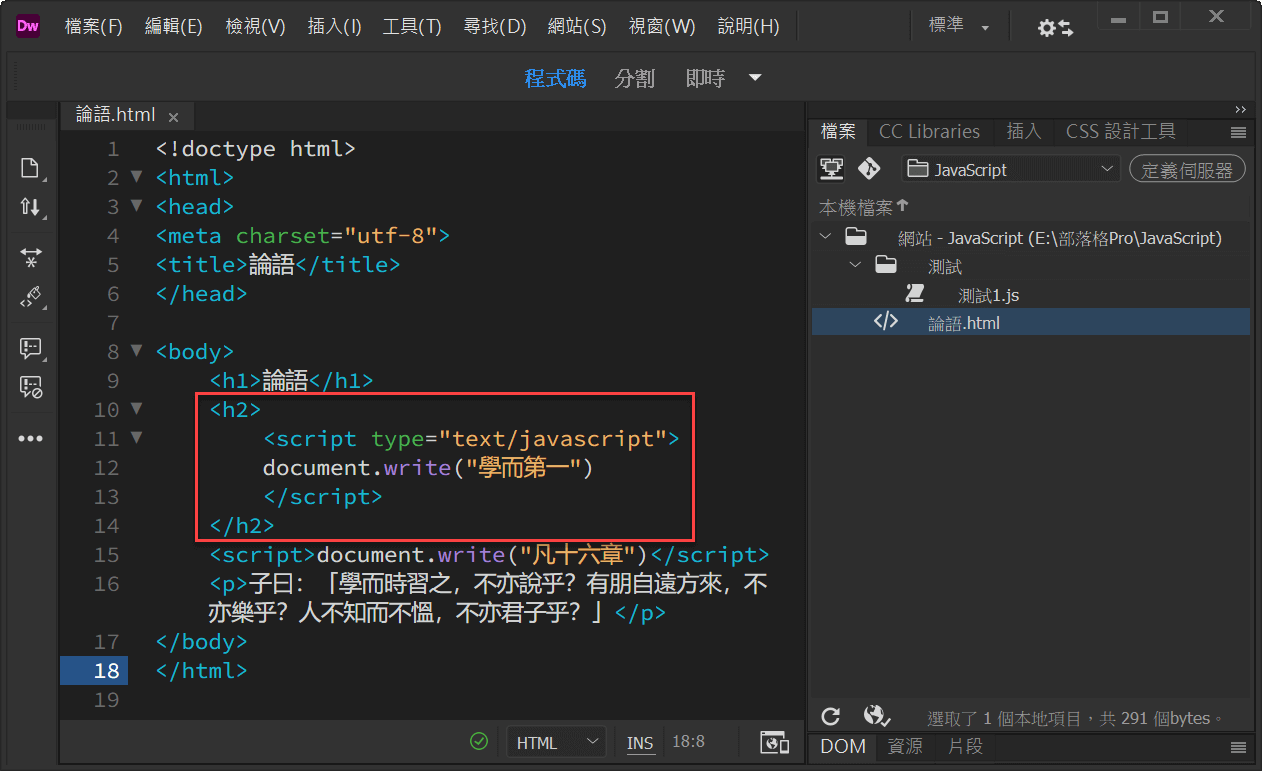Open the live view dropdown arrow

pos(755,78)
